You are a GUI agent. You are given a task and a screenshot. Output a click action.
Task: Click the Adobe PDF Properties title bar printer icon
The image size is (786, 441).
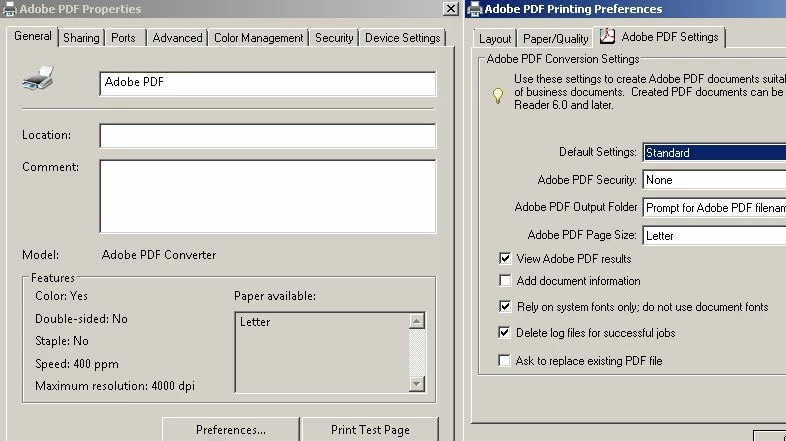10,9
